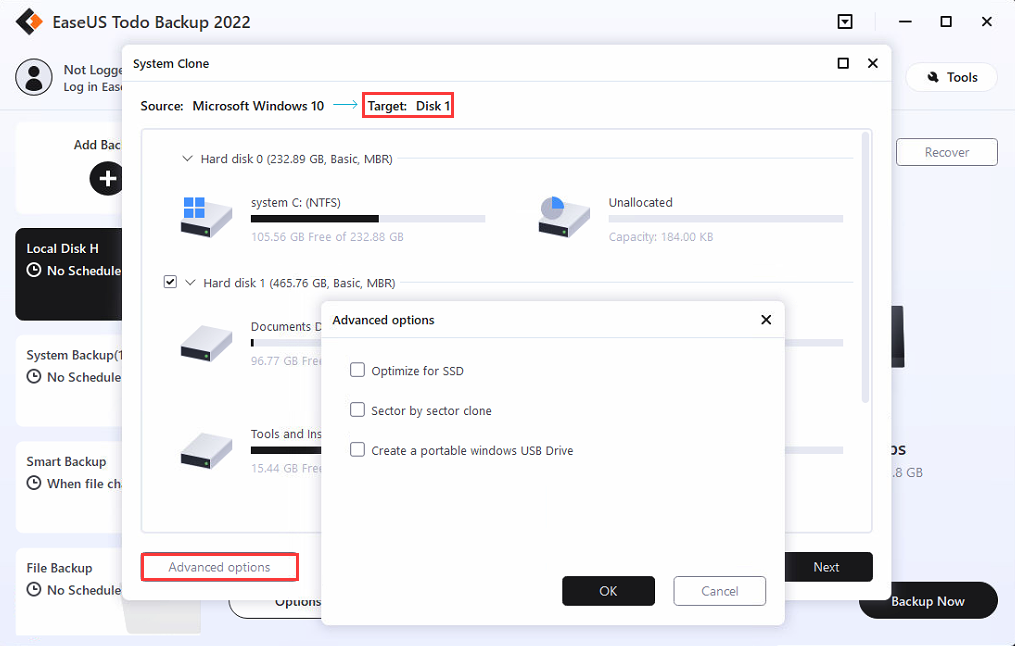Maximize the EaseUS main window
Image resolution: width=1015 pixels, height=646 pixels.
[946, 22]
